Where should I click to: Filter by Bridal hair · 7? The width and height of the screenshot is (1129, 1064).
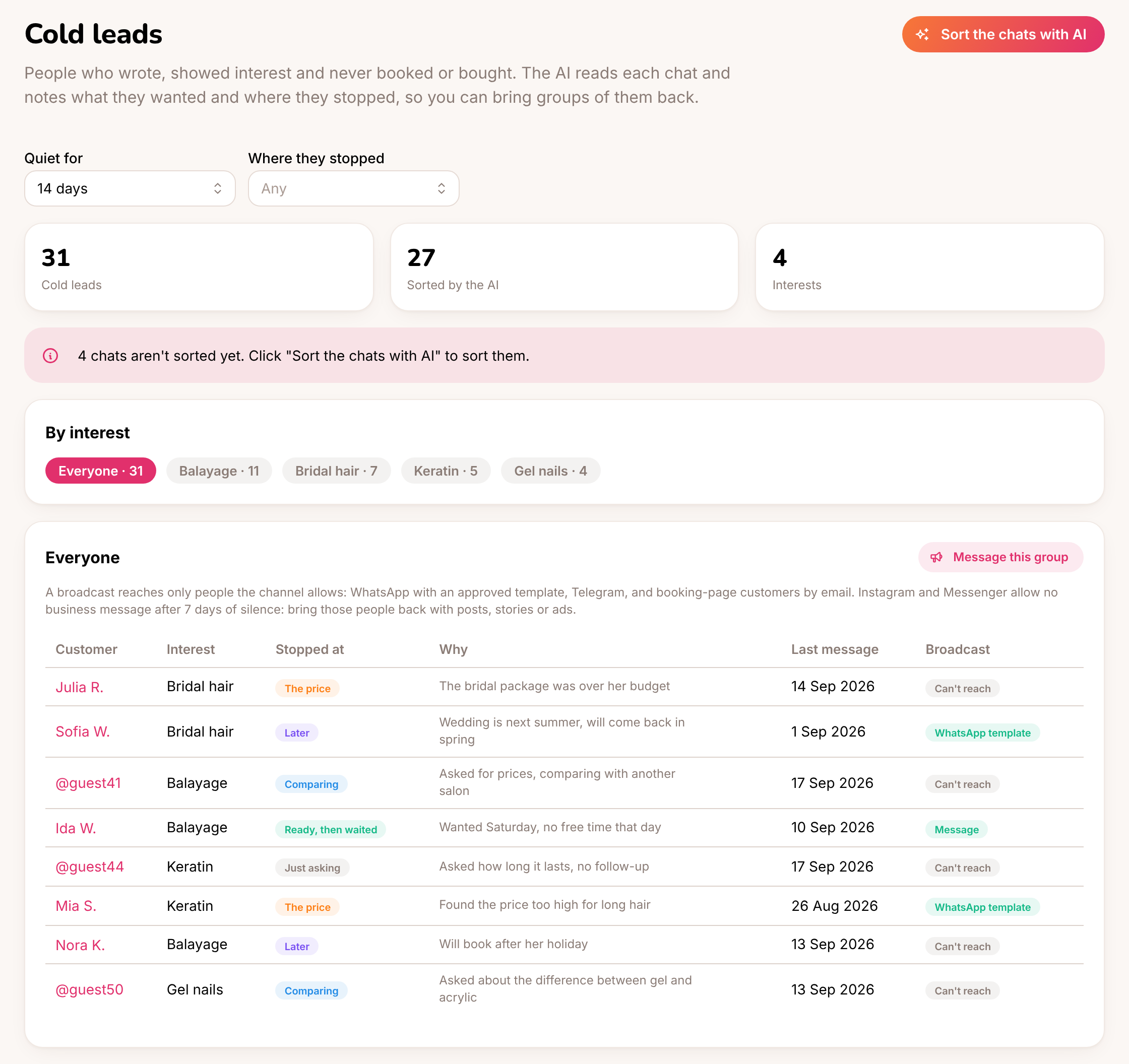tap(336, 471)
